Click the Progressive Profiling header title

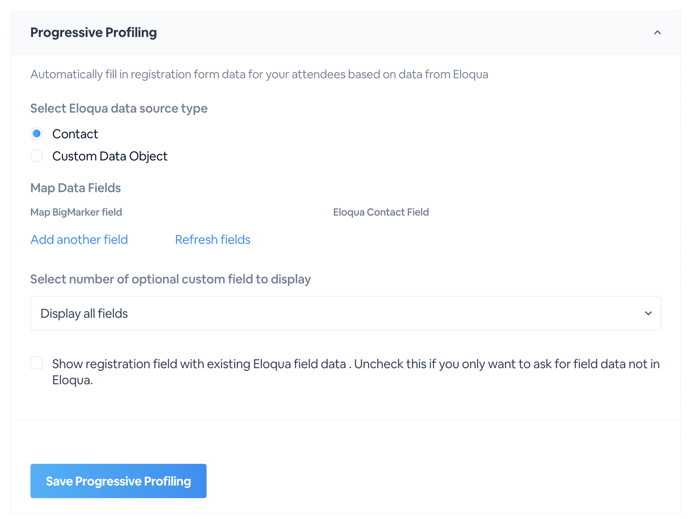coord(93,32)
